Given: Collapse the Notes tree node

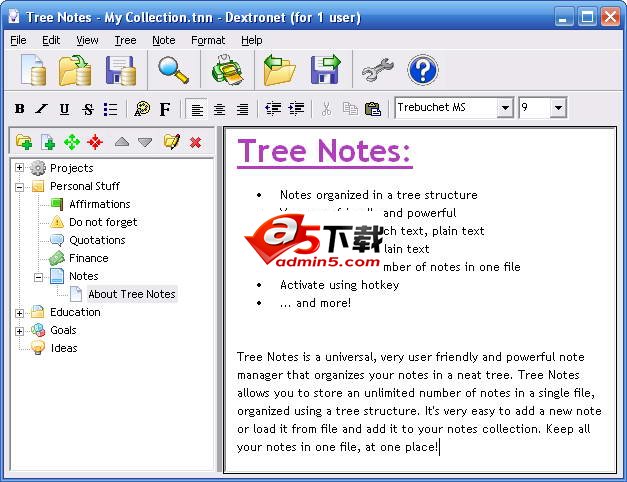Looking at the screenshot, I should click(38, 276).
